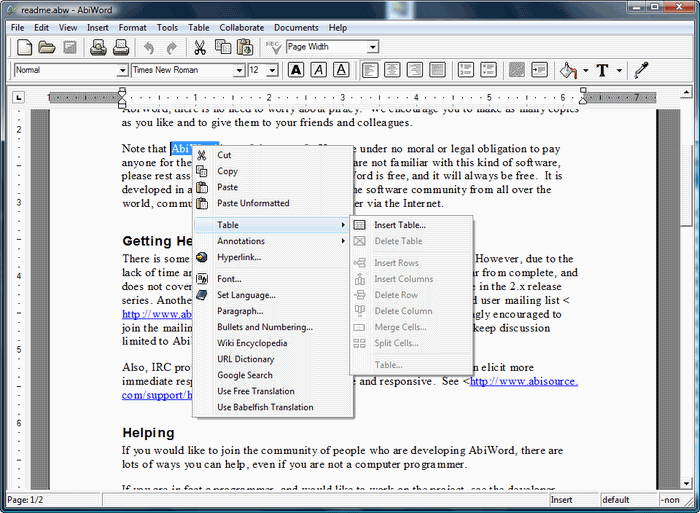
Task: Click the shaded indent icon next to the list buttons
Action: point(517,70)
